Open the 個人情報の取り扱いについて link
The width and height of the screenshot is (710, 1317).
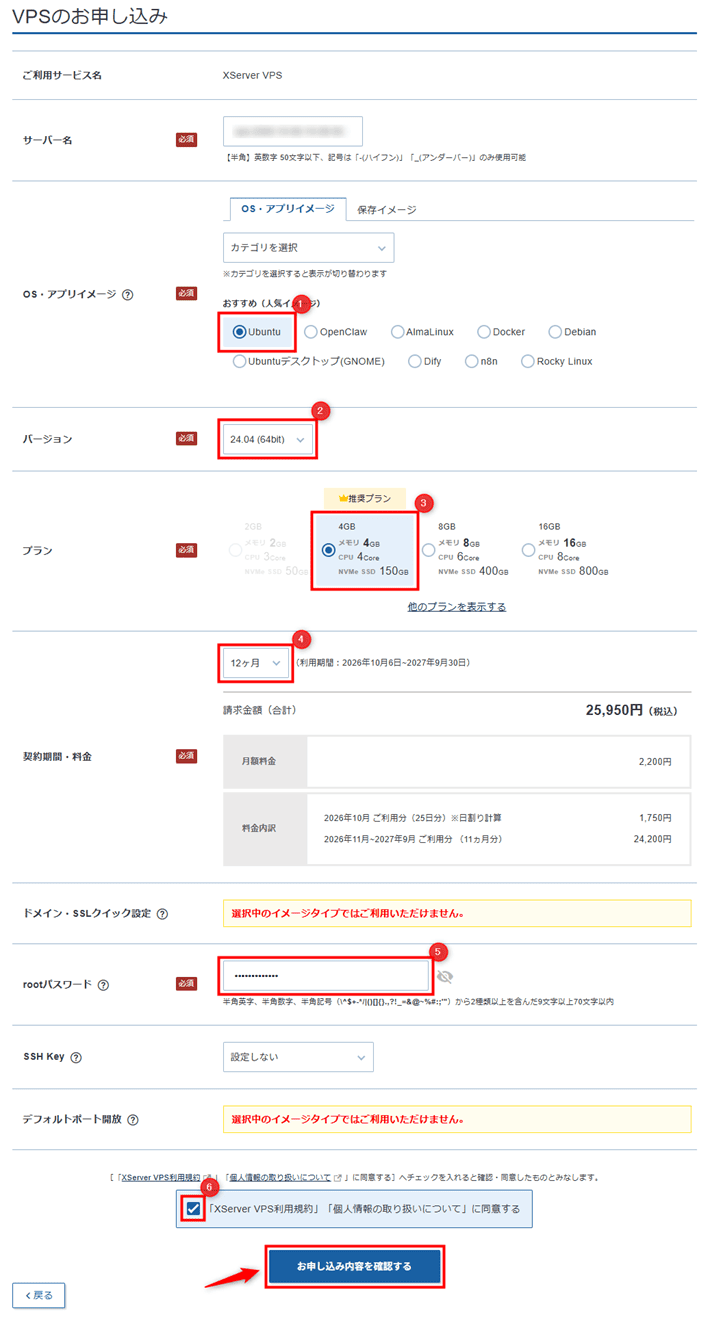(279, 1178)
